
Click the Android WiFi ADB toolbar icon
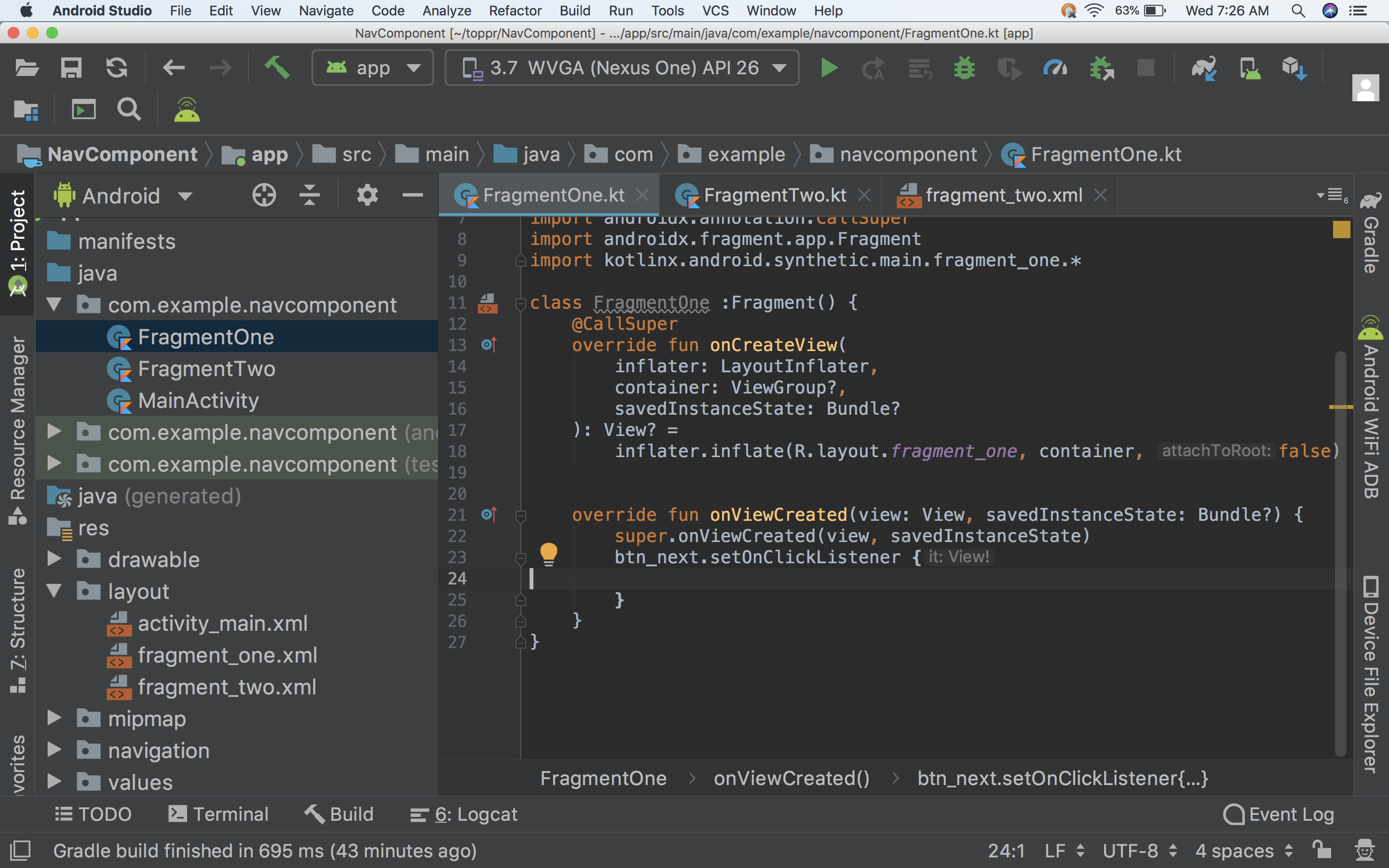click(187, 109)
